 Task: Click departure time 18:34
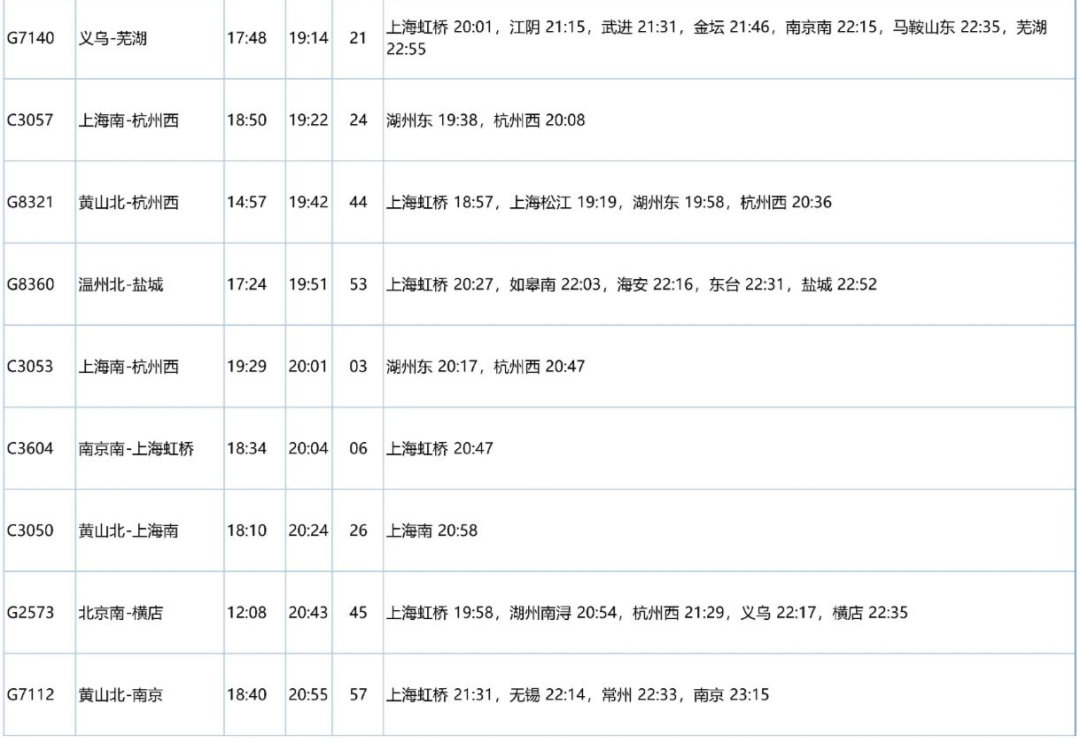(247, 448)
